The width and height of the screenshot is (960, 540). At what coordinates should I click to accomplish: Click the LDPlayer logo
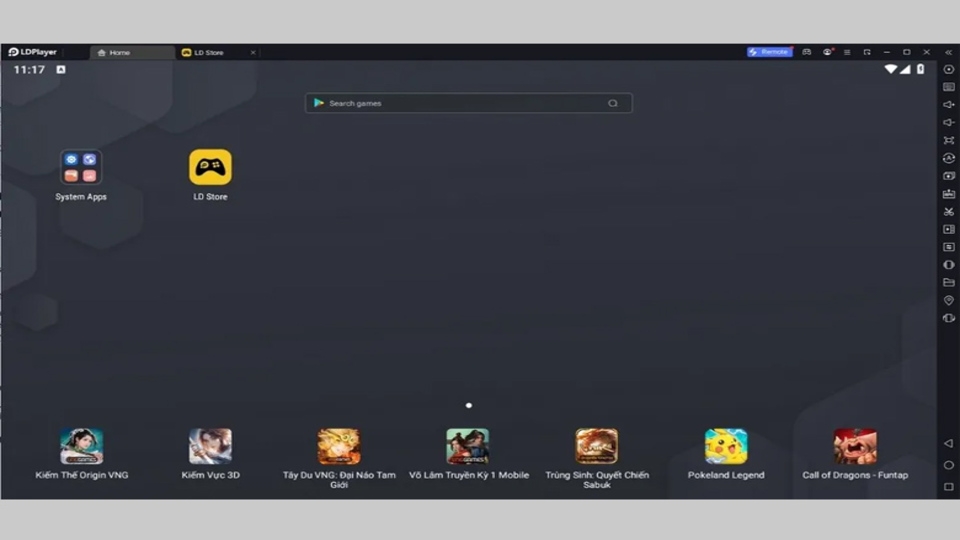pyautogui.click(x=32, y=52)
